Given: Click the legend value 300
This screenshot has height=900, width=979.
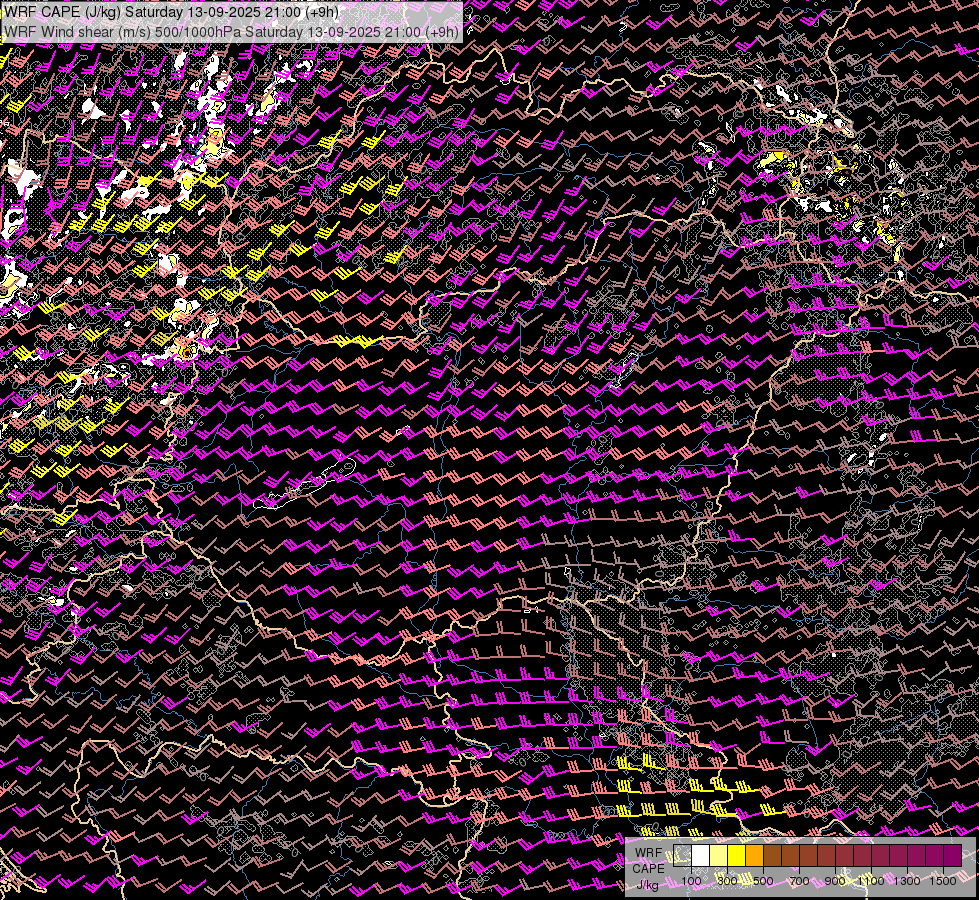Looking at the screenshot, I should point(727,881).
